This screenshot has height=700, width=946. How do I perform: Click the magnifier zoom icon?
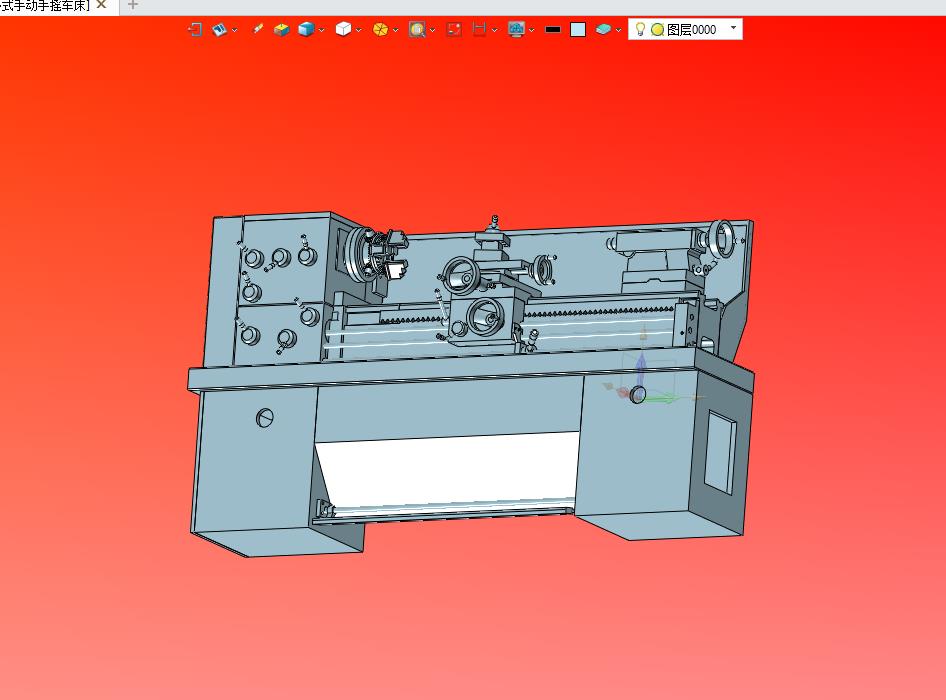417,29
